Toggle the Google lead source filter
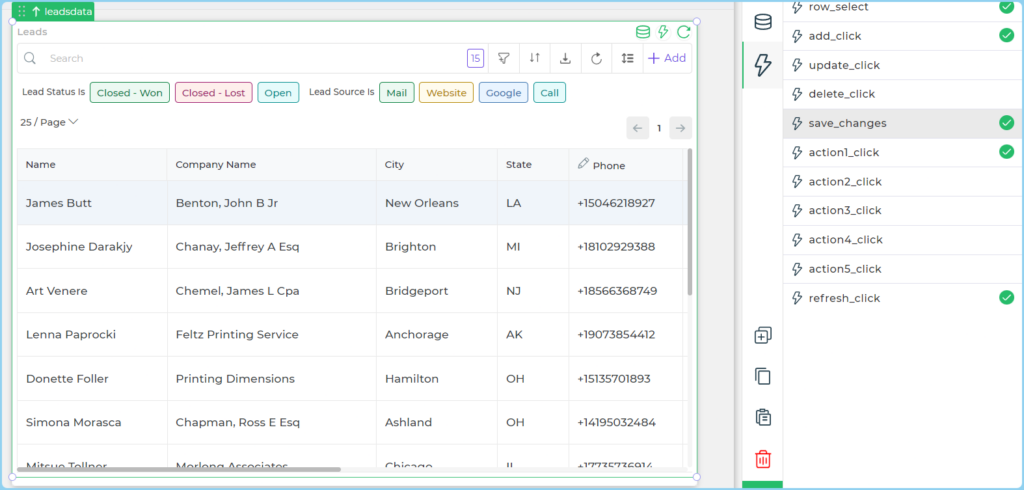This screenshot has width=1024, height=490. tap(503, 93)
